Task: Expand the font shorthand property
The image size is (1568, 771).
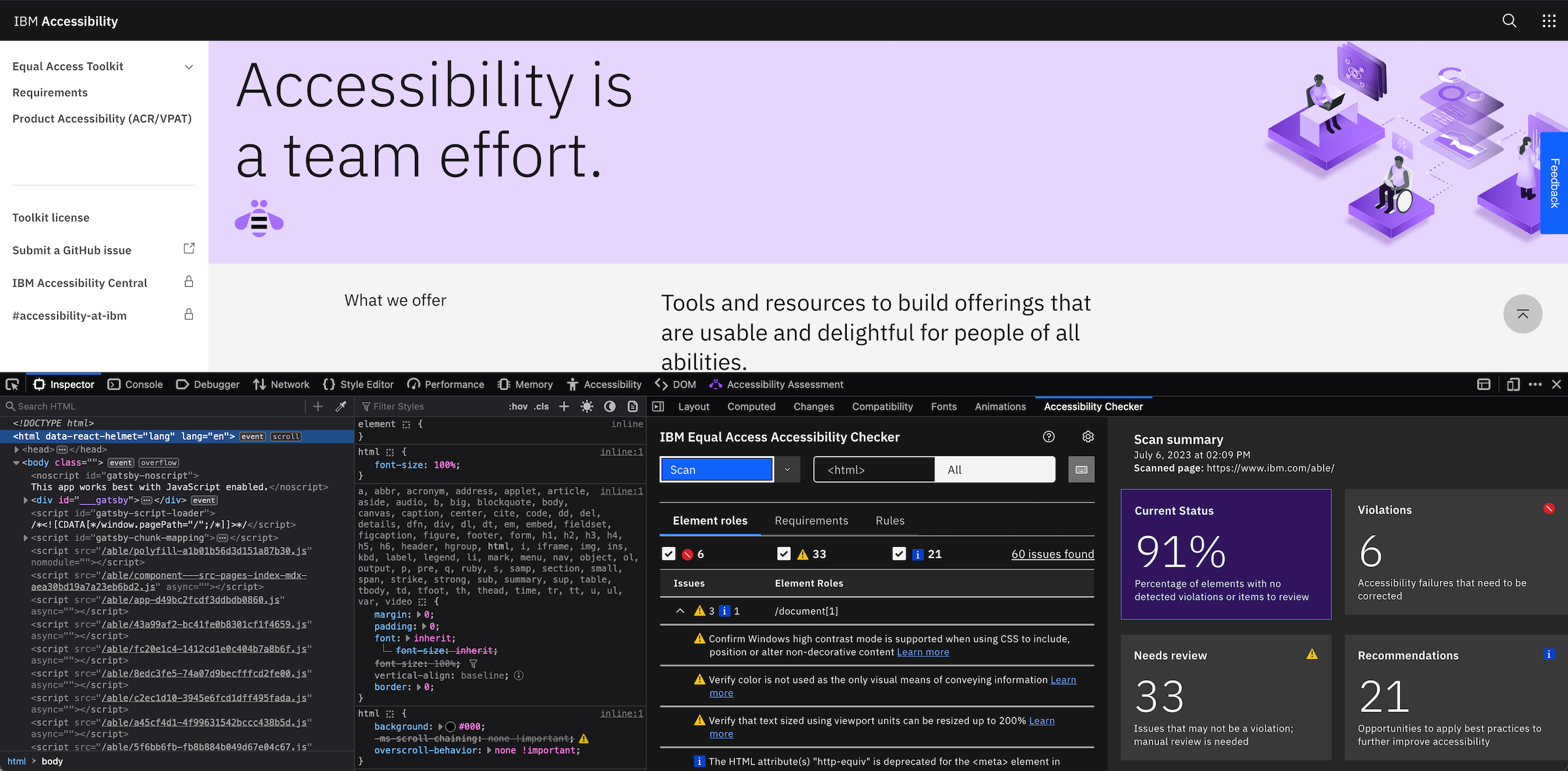Action: tap(408, 638)
